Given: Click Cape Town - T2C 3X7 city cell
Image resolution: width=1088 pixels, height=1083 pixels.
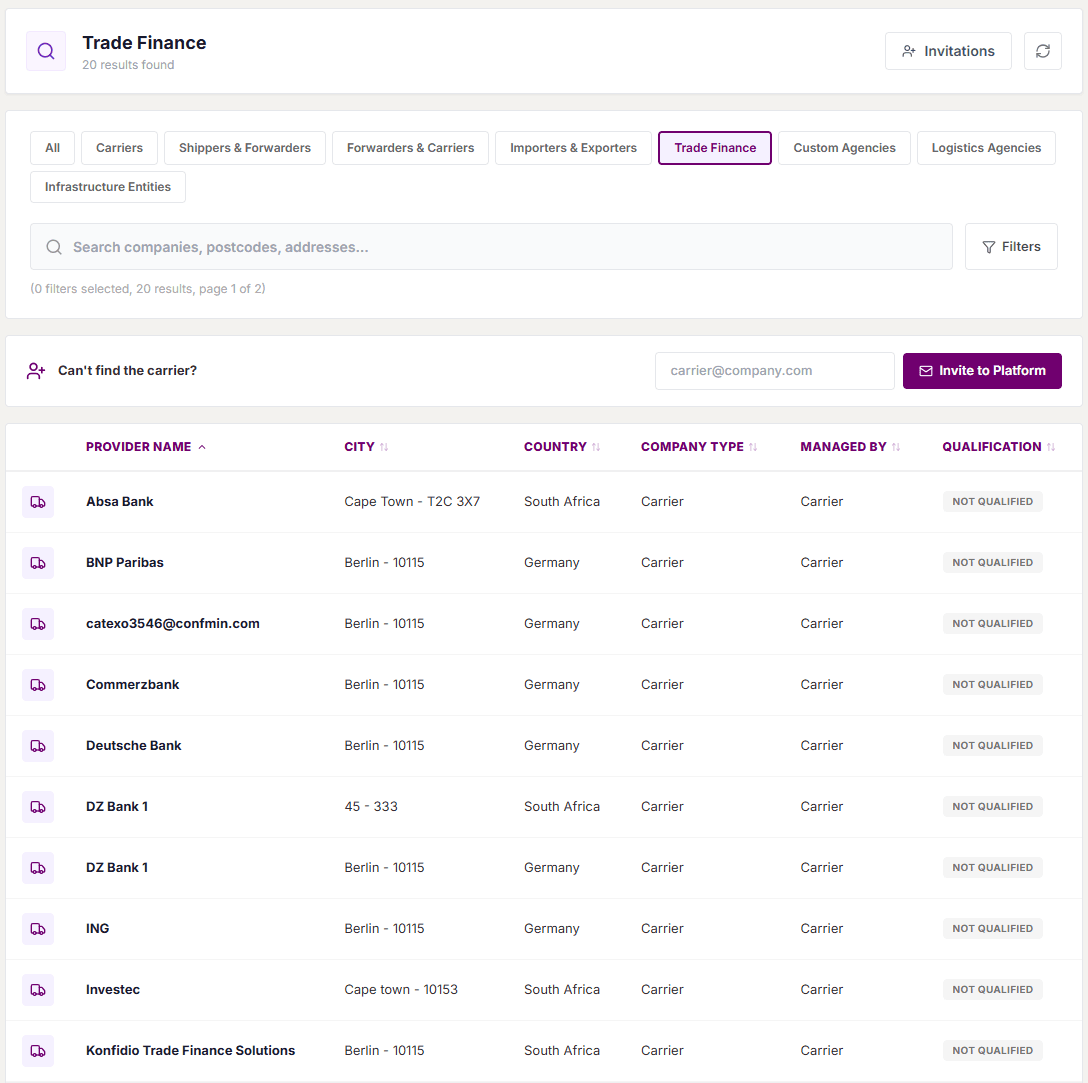Looking at the screenshot, I should [411, 502].
